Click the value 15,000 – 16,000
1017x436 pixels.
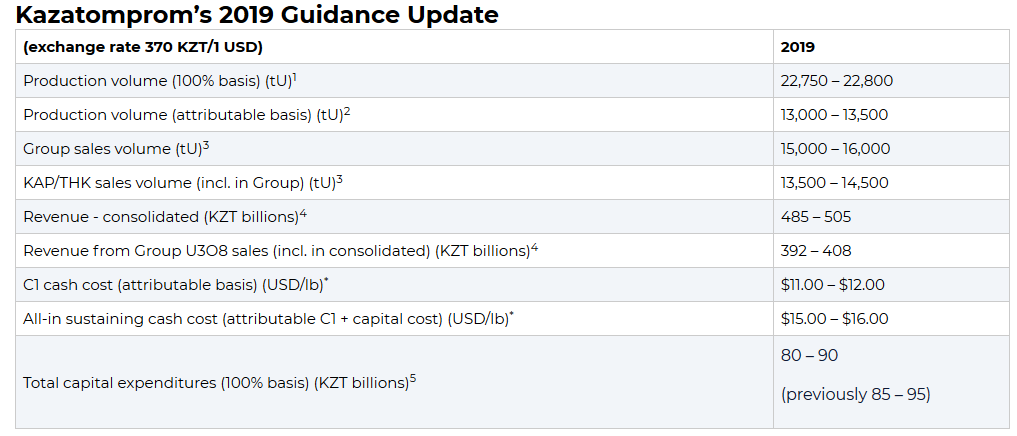[x=835, y=149]
